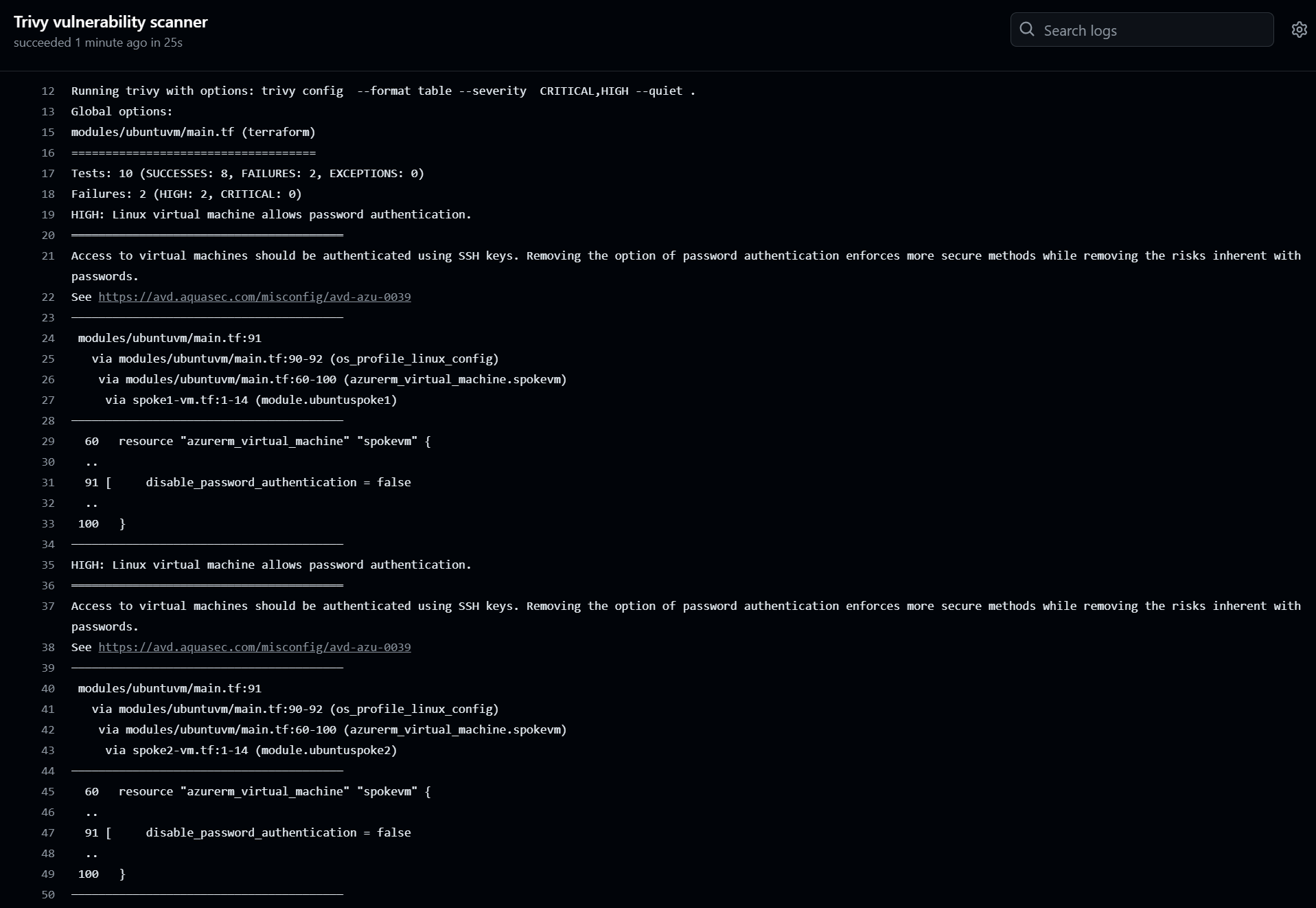1316x908 pixels.
Task: Click log line number 35 for second HIGH finding
Action: [x=48, y=565]
